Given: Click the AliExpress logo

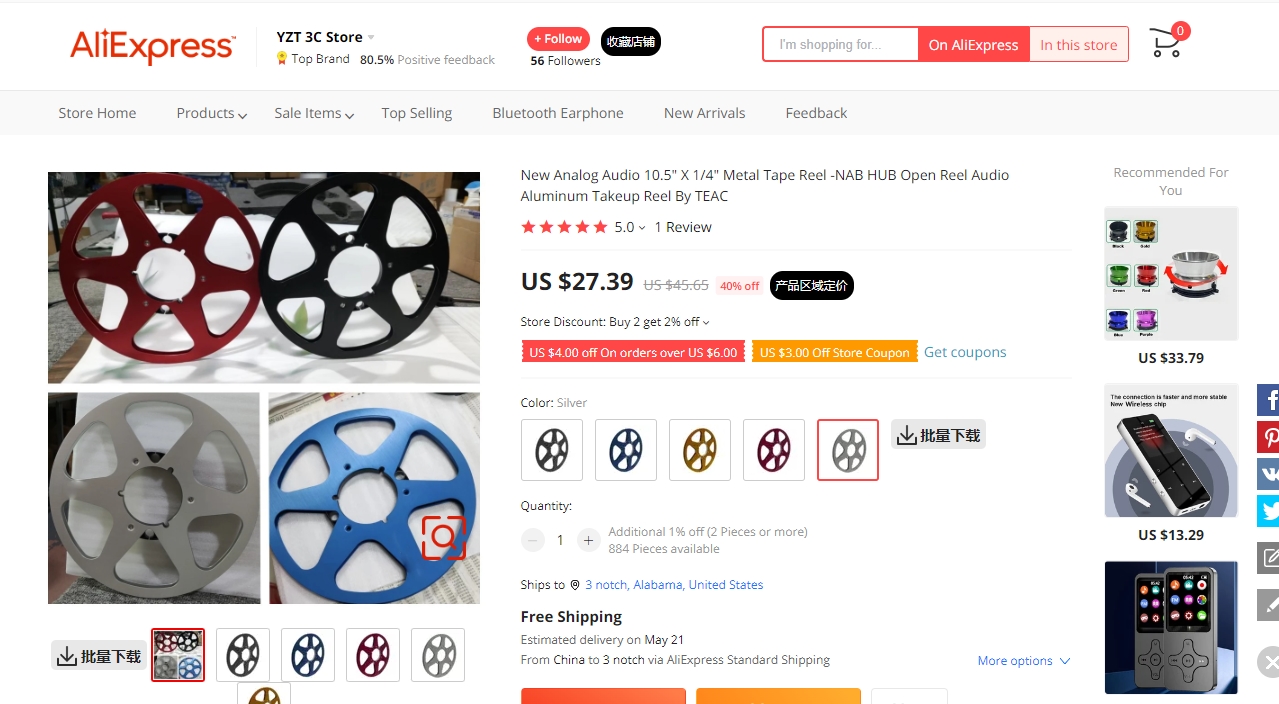Looking at the screenshot, I should (152, 46).
